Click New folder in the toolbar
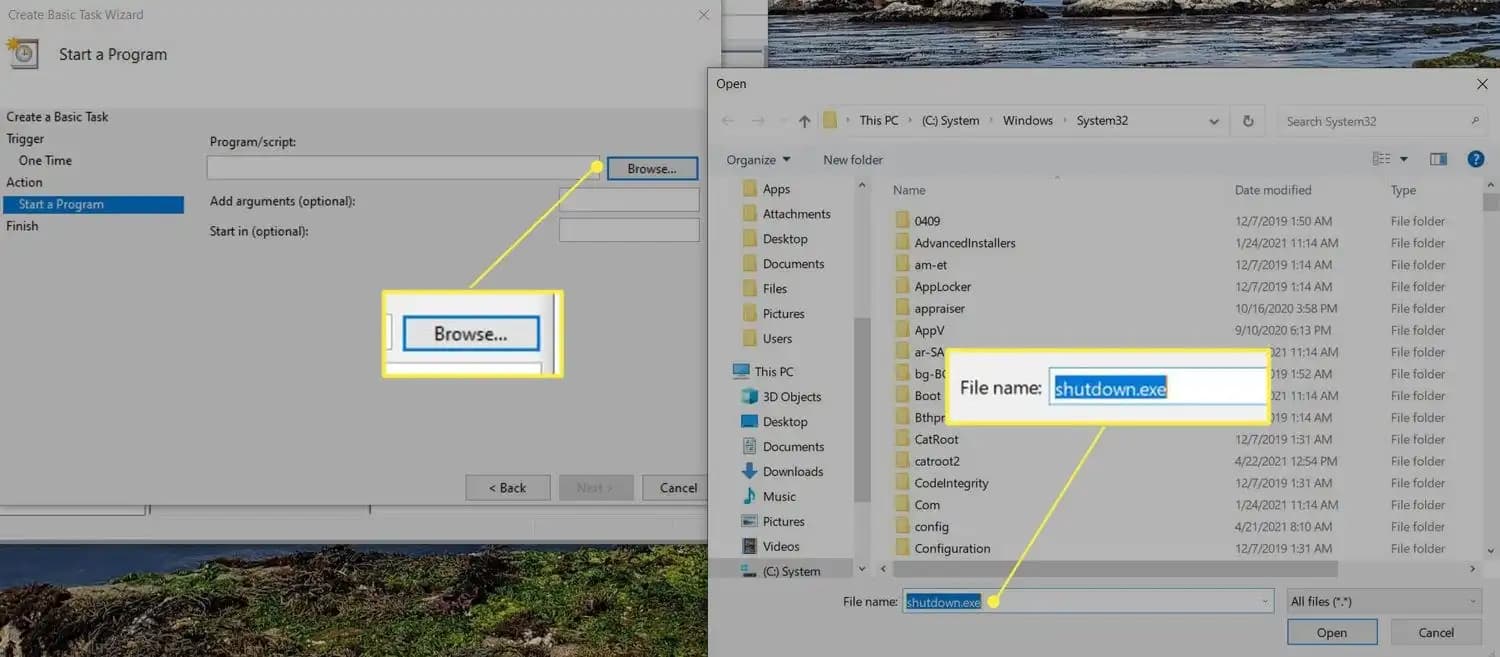Screen dimensions: 1500x657 point(853,160)
